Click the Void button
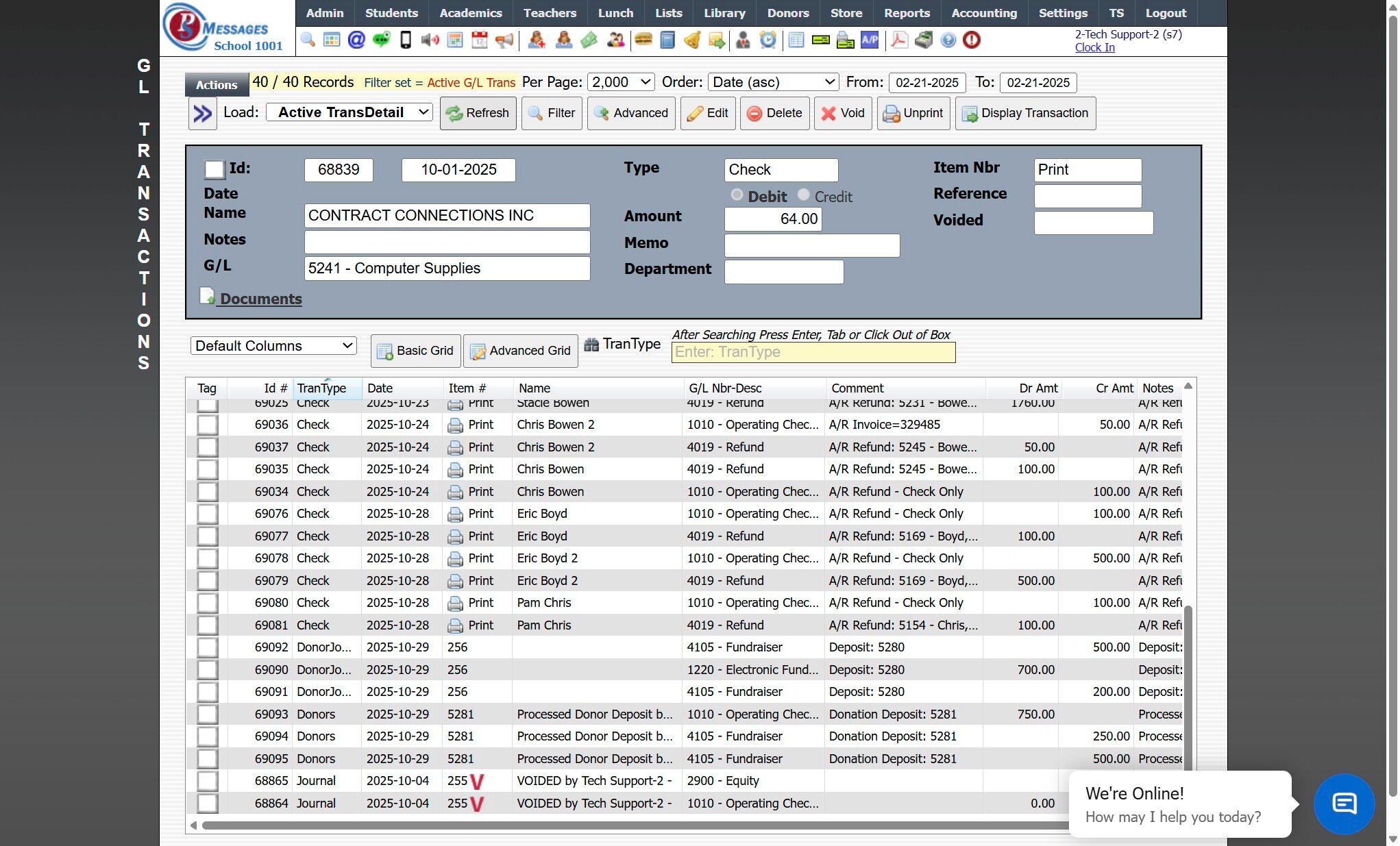 [x=843, y=114]
